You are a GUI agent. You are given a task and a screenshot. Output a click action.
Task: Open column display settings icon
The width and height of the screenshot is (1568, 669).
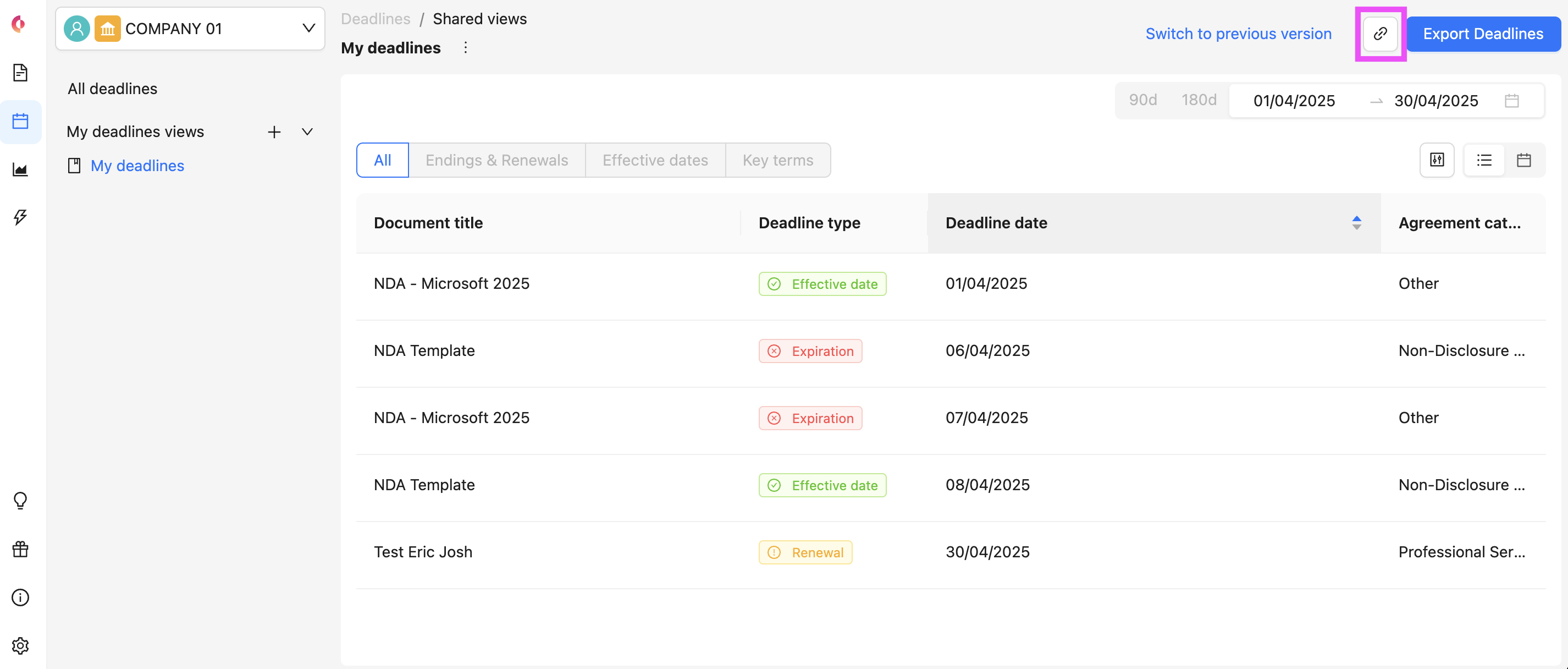click(x=1437, y=160)
